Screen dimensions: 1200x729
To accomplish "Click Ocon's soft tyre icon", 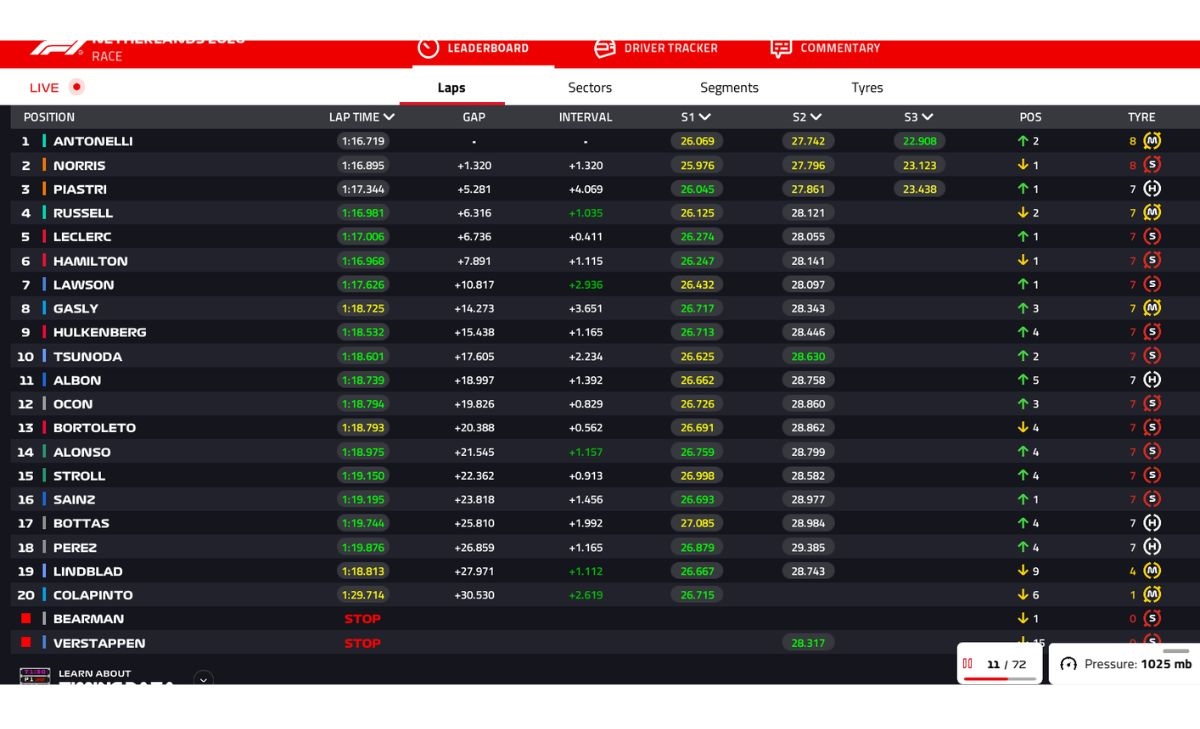I will [x=1152, y=404].
